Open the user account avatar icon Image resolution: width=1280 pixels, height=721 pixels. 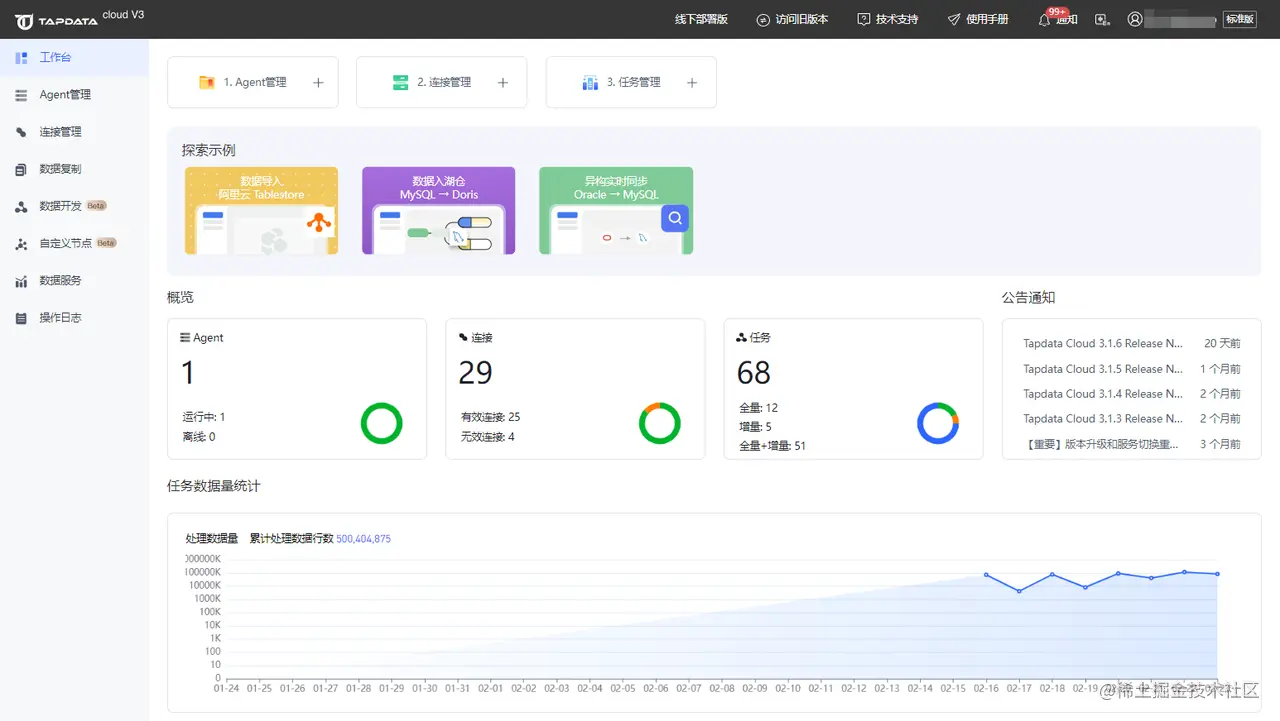1135,19
